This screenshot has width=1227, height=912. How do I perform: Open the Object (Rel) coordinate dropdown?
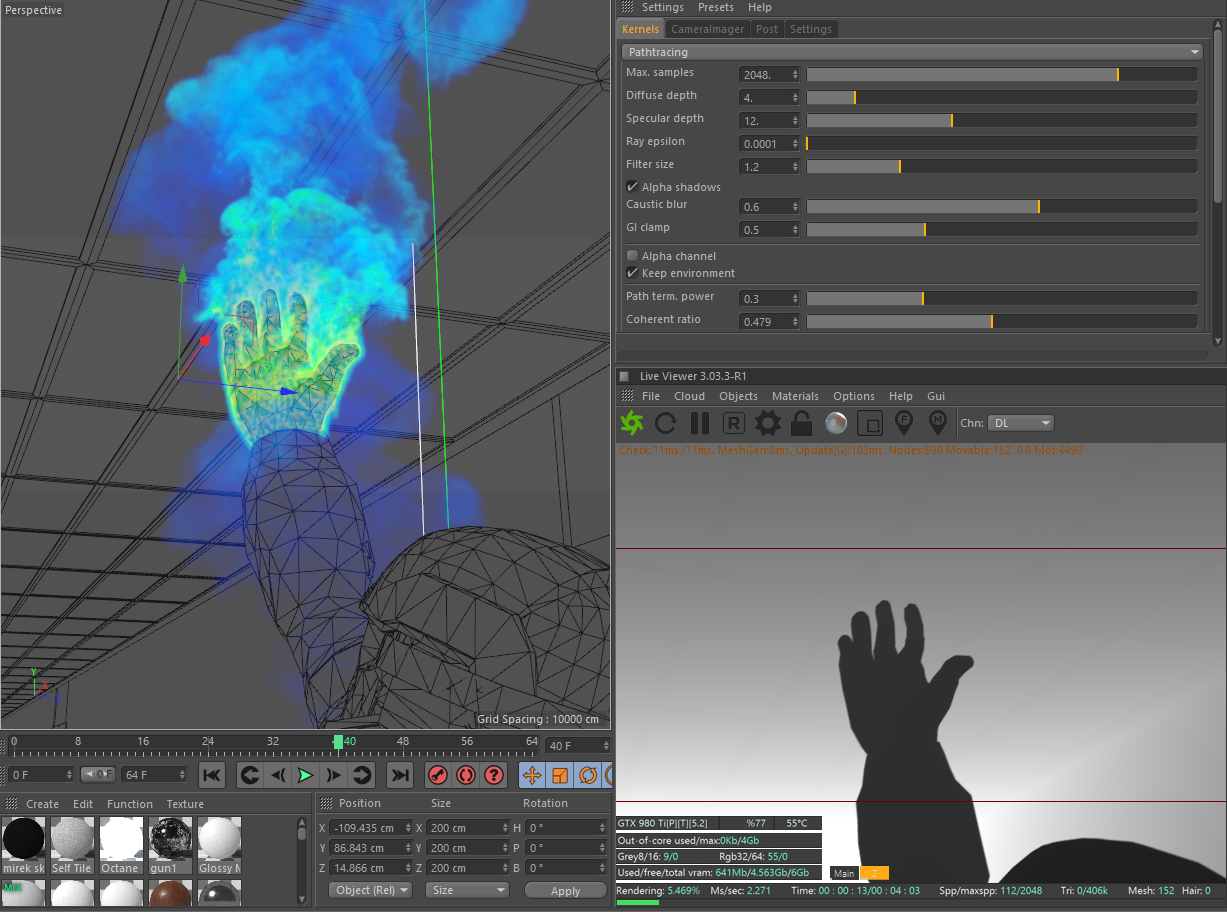coord(370,890)
